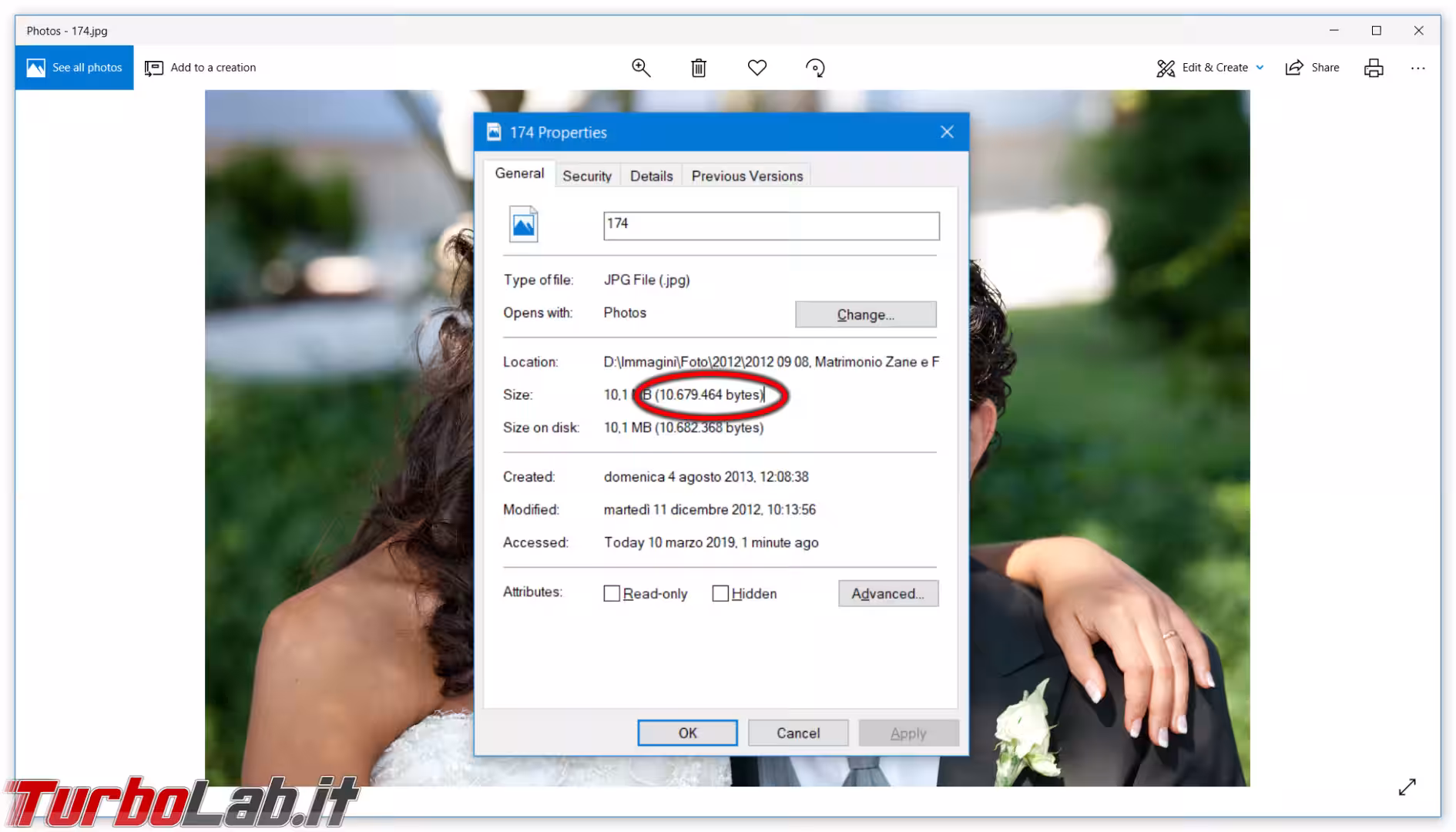Viewport: 1456px width, 832px height.
Task: Open the Details tab
Action: 651,176
